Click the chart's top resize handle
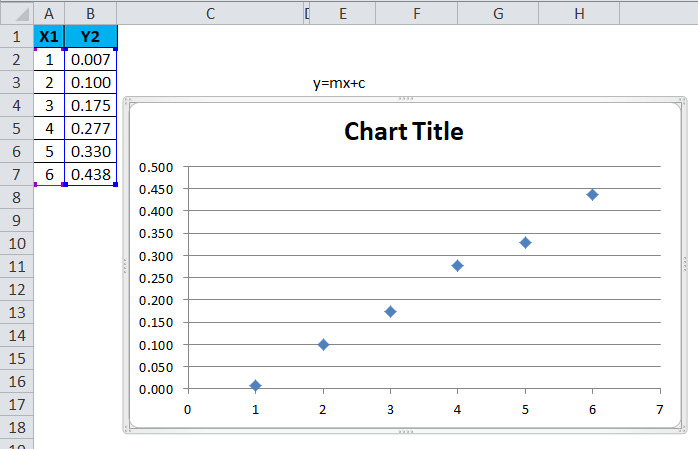The height and width of the screenshot is (449, 698). (405, 99)
